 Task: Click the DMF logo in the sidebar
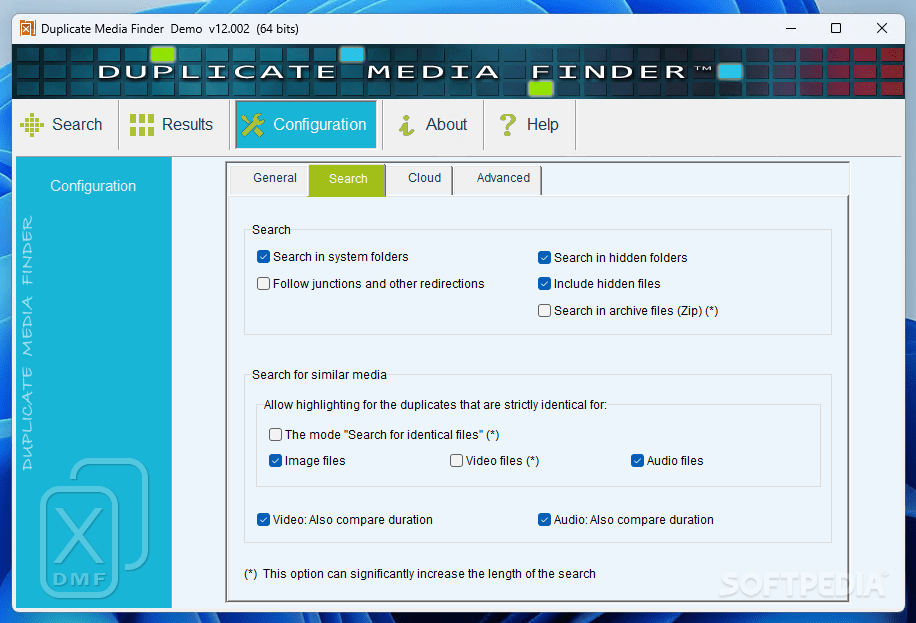coord(93,528)
